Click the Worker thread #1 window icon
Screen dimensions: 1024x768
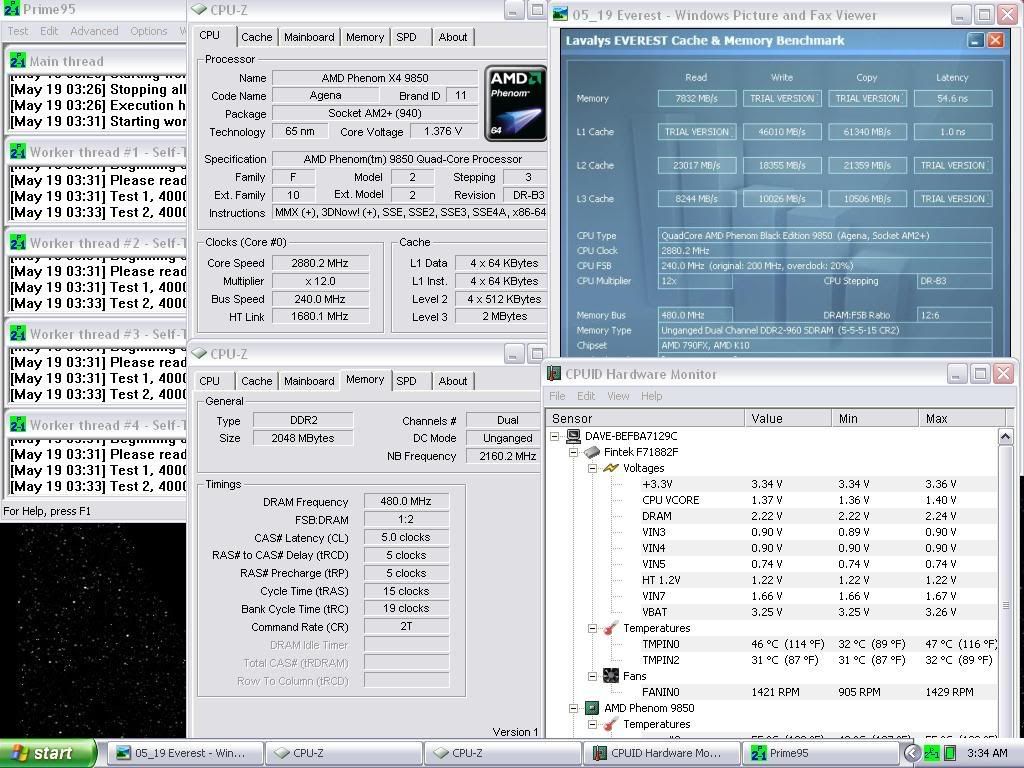(18, 152)
